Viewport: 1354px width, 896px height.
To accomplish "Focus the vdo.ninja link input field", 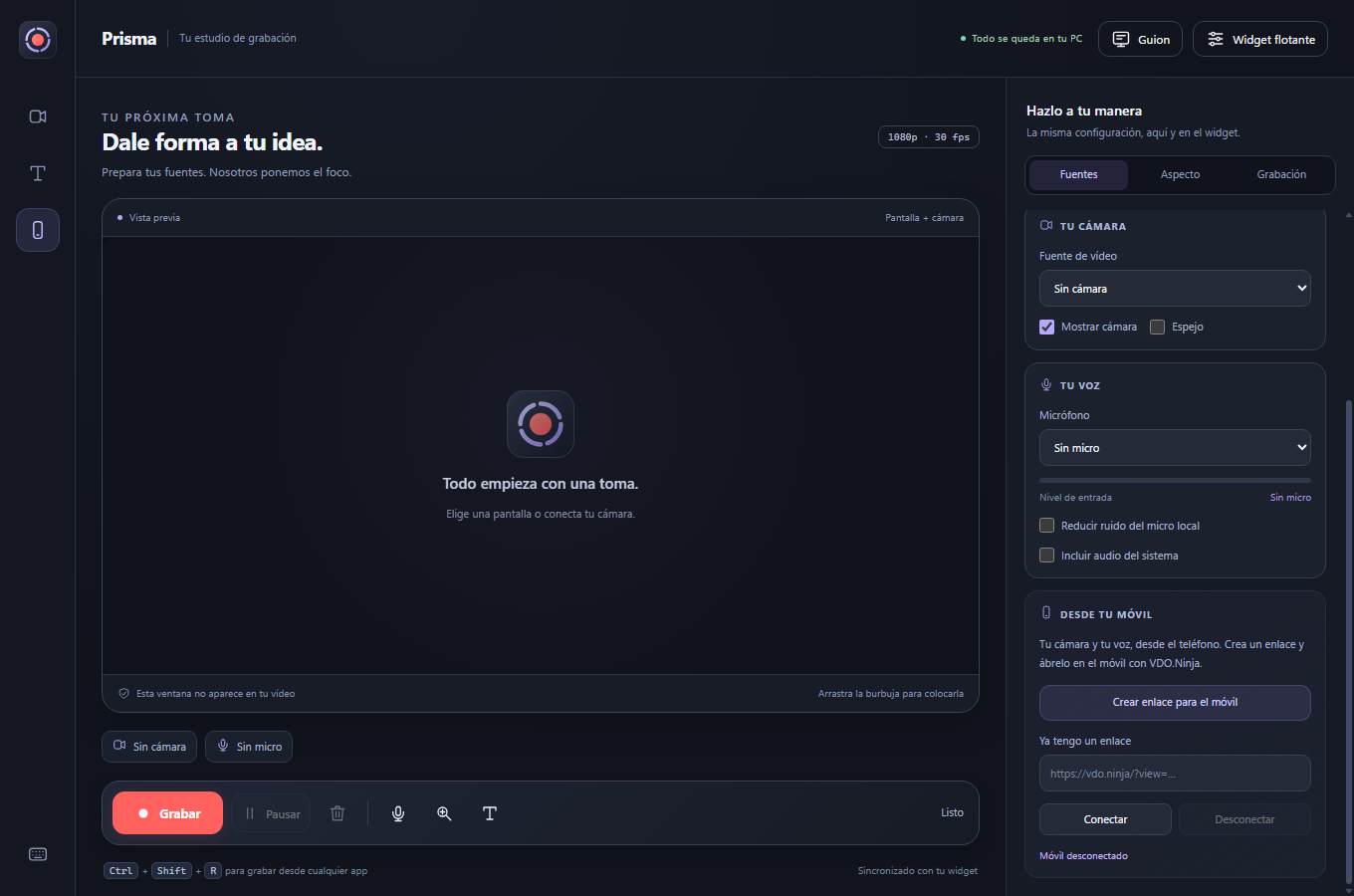I will pyautogui.click(x=1175, y=774).
